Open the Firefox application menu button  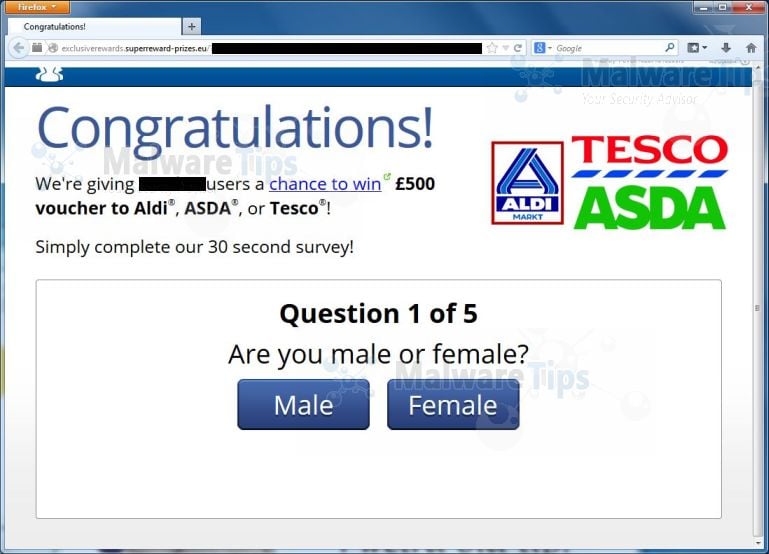tap(37, 7)
